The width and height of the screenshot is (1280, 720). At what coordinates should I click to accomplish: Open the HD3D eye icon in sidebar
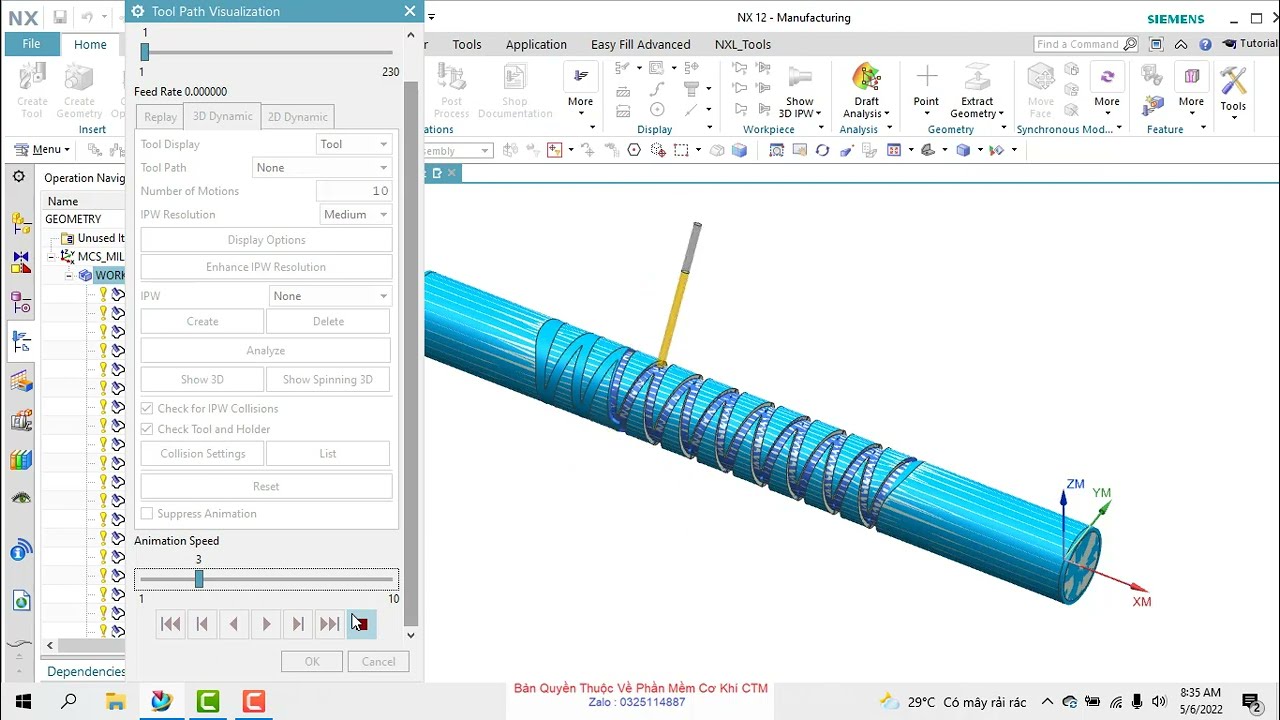(x=21, y=498)
